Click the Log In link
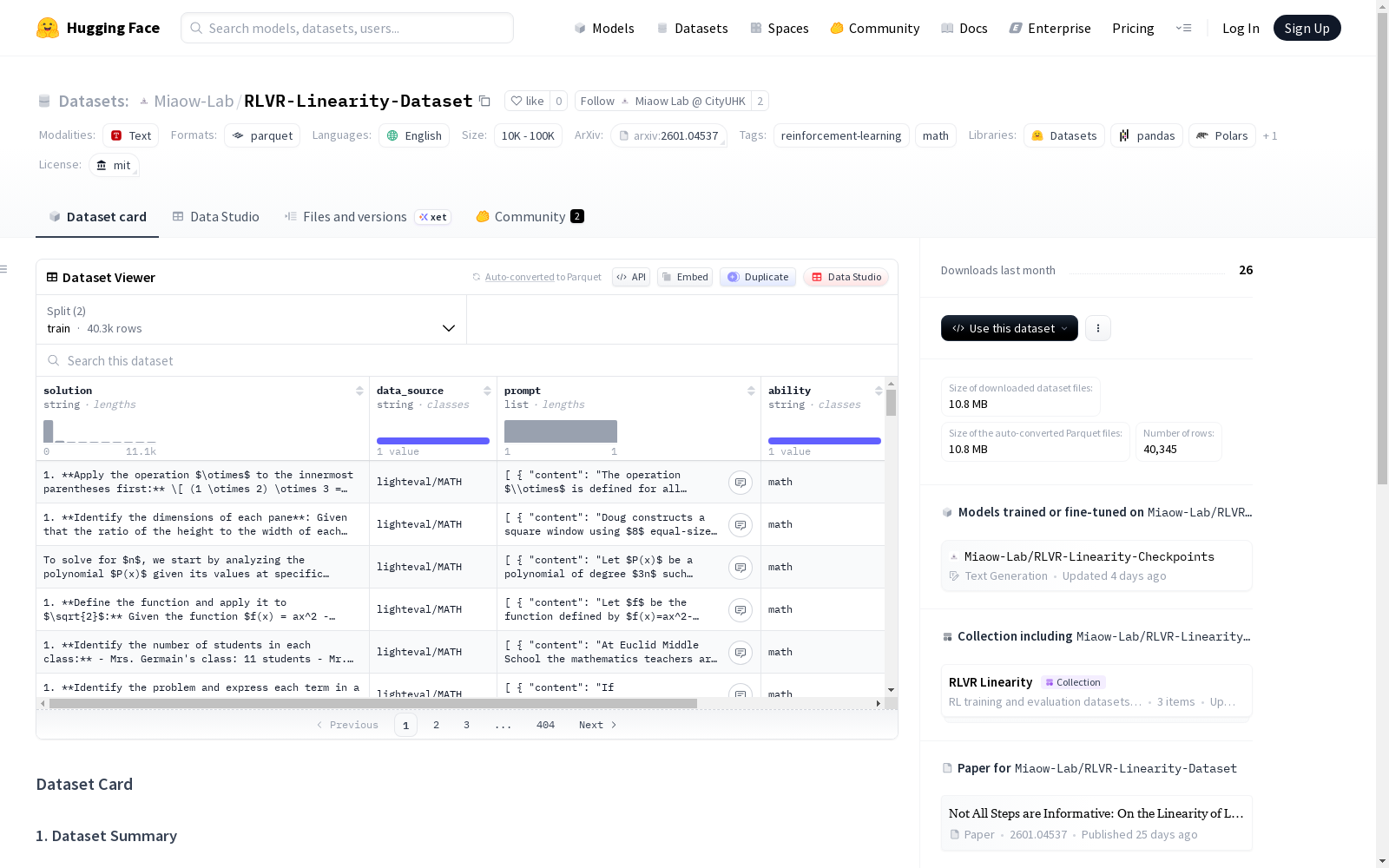This screenshot has height=868, width=1389. click(x=1241, y=28)
